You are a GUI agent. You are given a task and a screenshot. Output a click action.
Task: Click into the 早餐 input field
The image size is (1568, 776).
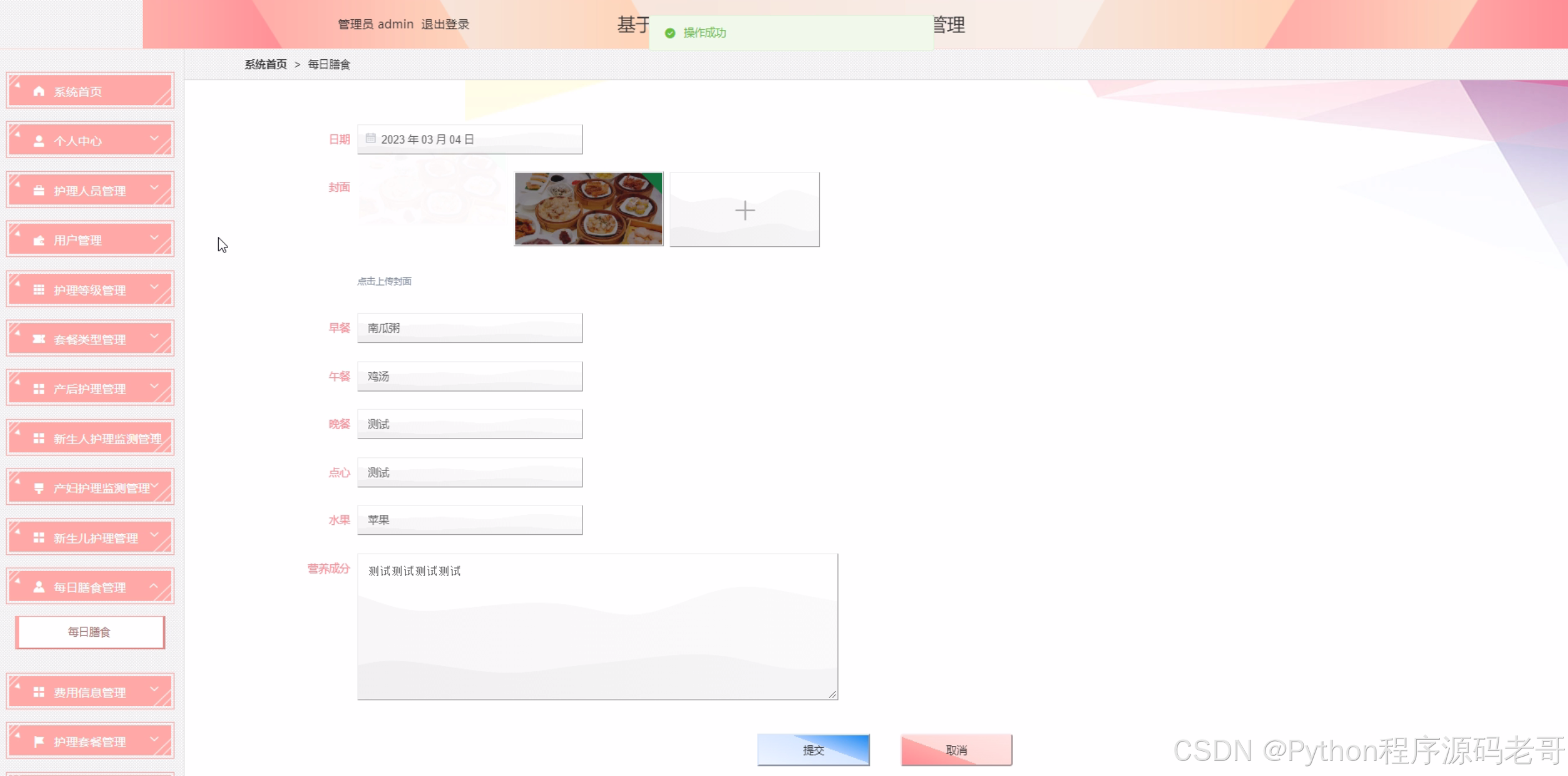point(470,328)
